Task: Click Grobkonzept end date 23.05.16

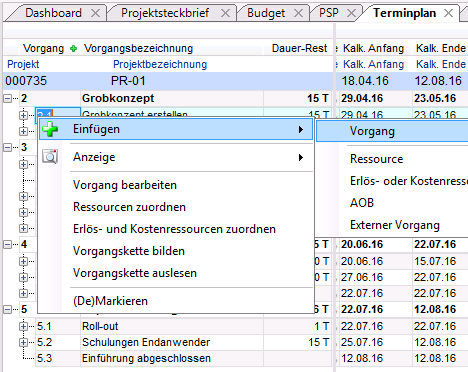Action: click(x=435, y=98)
